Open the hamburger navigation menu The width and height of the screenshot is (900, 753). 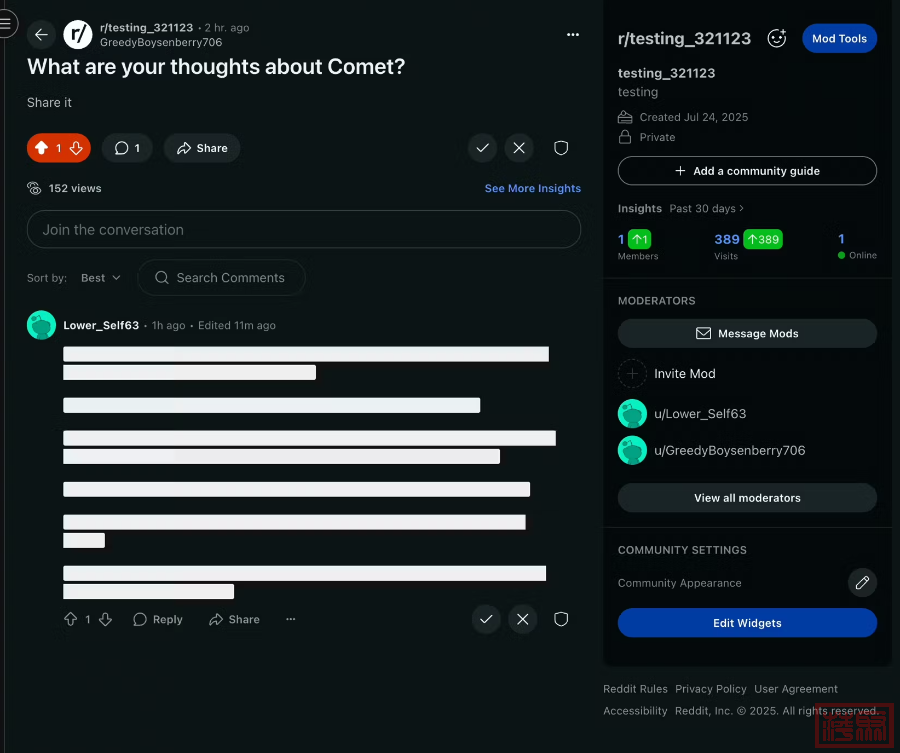(x=8, y=23)
